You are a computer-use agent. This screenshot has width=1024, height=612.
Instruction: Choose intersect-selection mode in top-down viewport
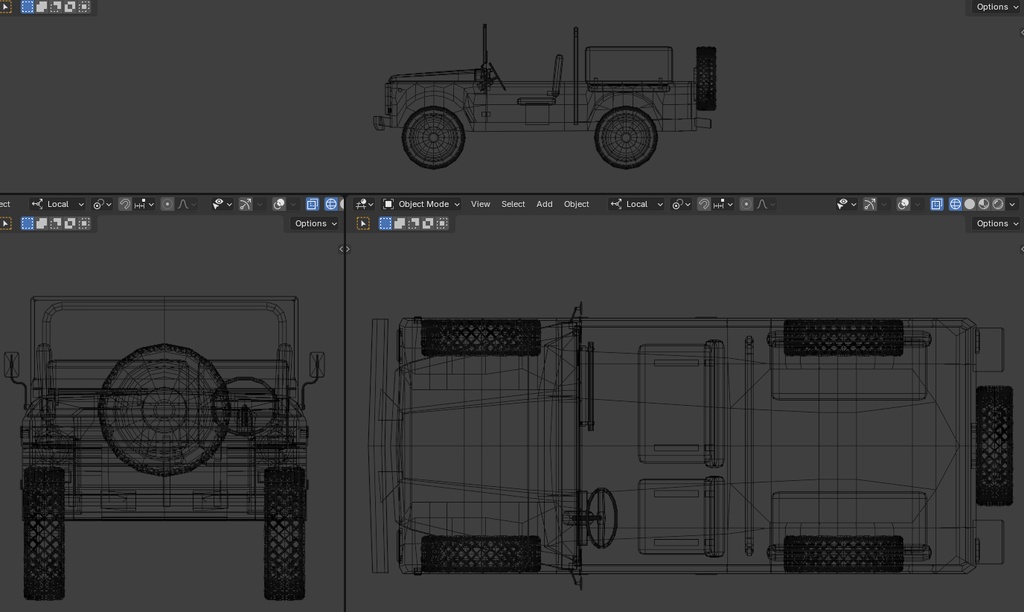coord(442,223)
